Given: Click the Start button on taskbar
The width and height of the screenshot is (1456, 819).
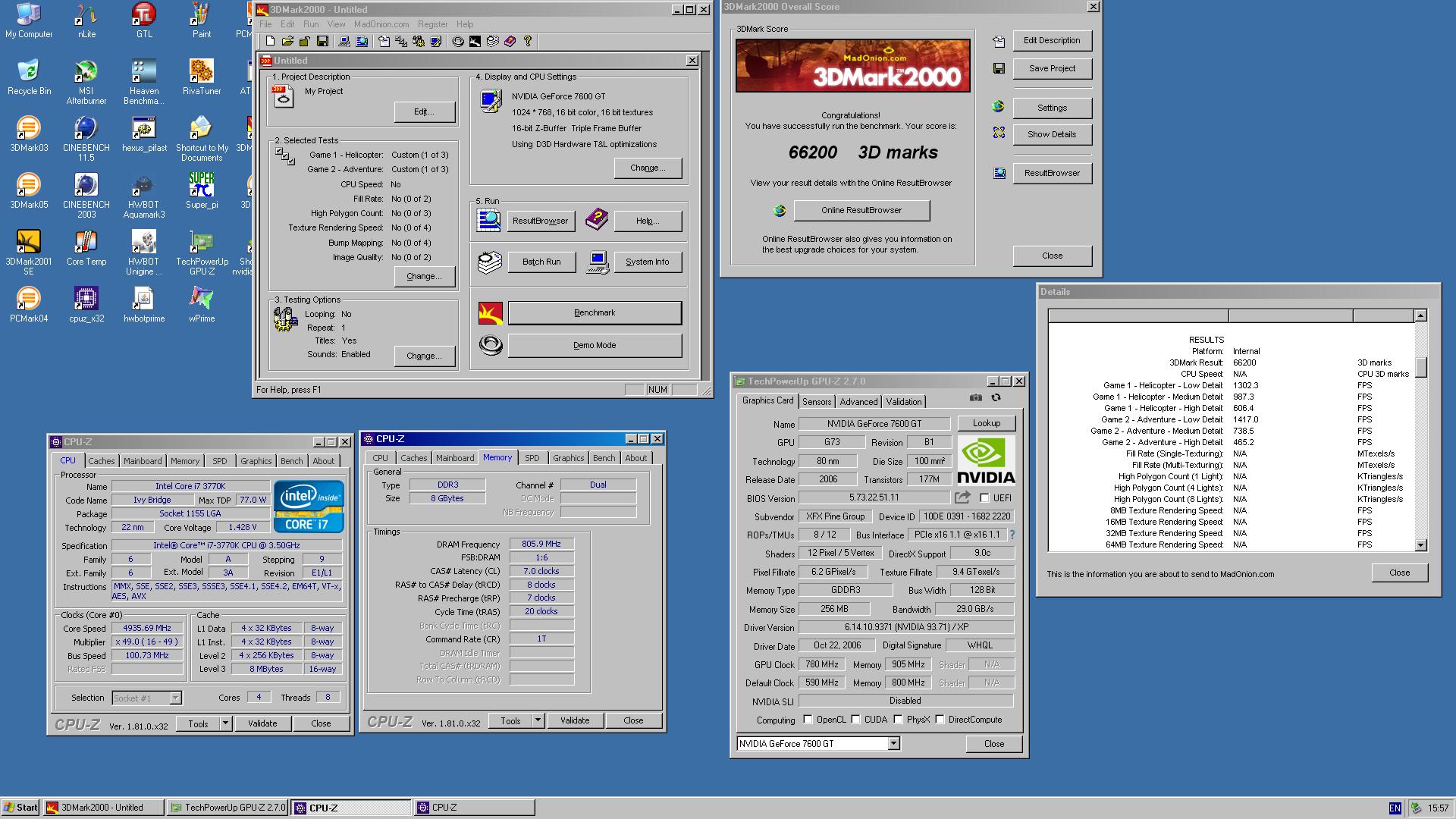Looking at the screenshot, I should tap(20, 808).
